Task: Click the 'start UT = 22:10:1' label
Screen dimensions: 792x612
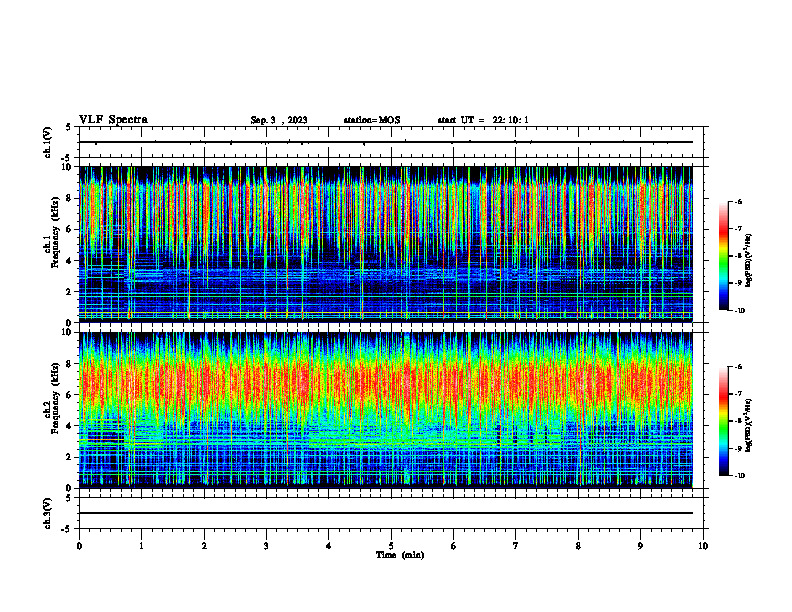Action: tap(483, 120)
